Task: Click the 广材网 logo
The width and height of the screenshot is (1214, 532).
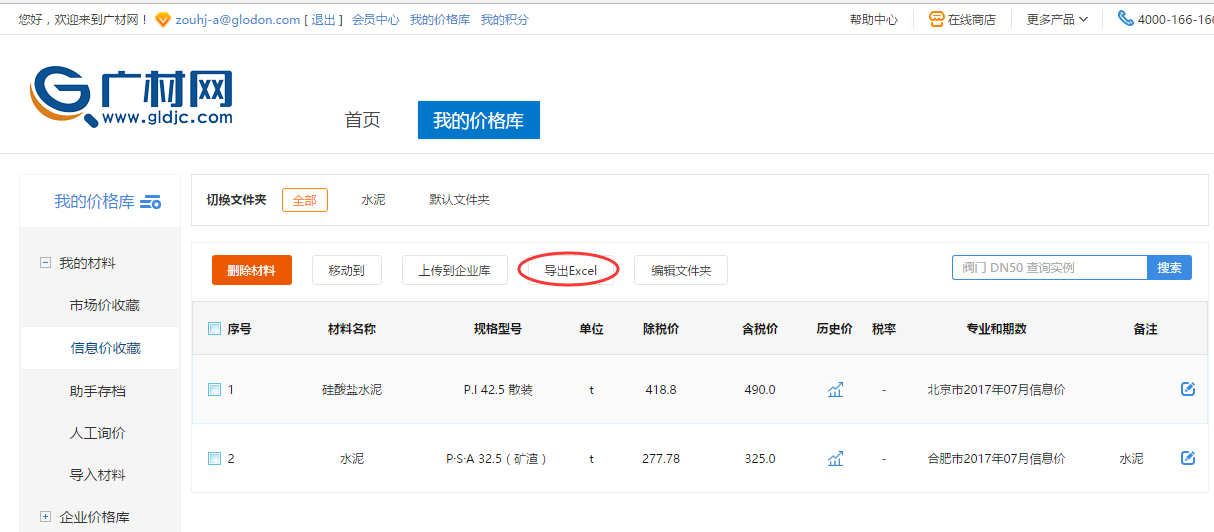Action: pyautogui.click(x=131, y=98)
